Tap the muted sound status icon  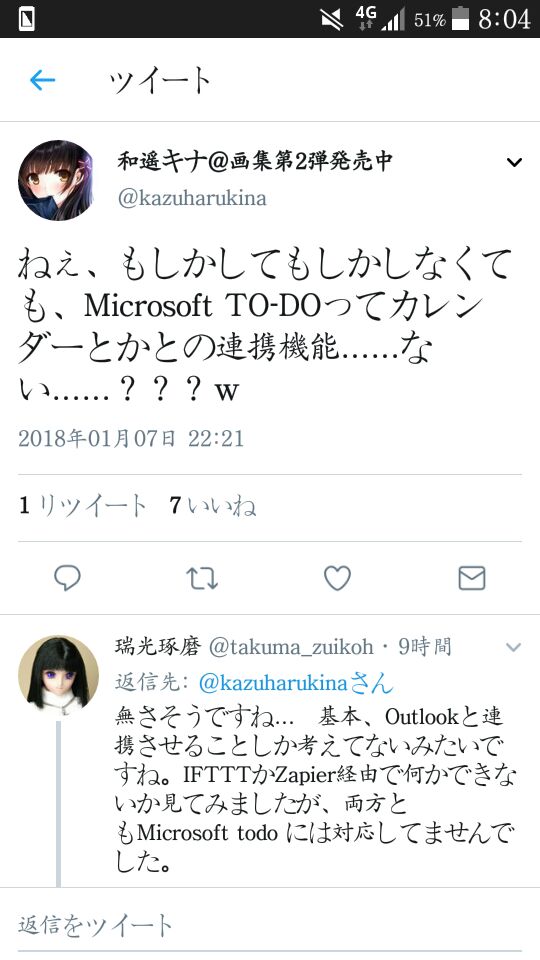(x=332, y=20)
